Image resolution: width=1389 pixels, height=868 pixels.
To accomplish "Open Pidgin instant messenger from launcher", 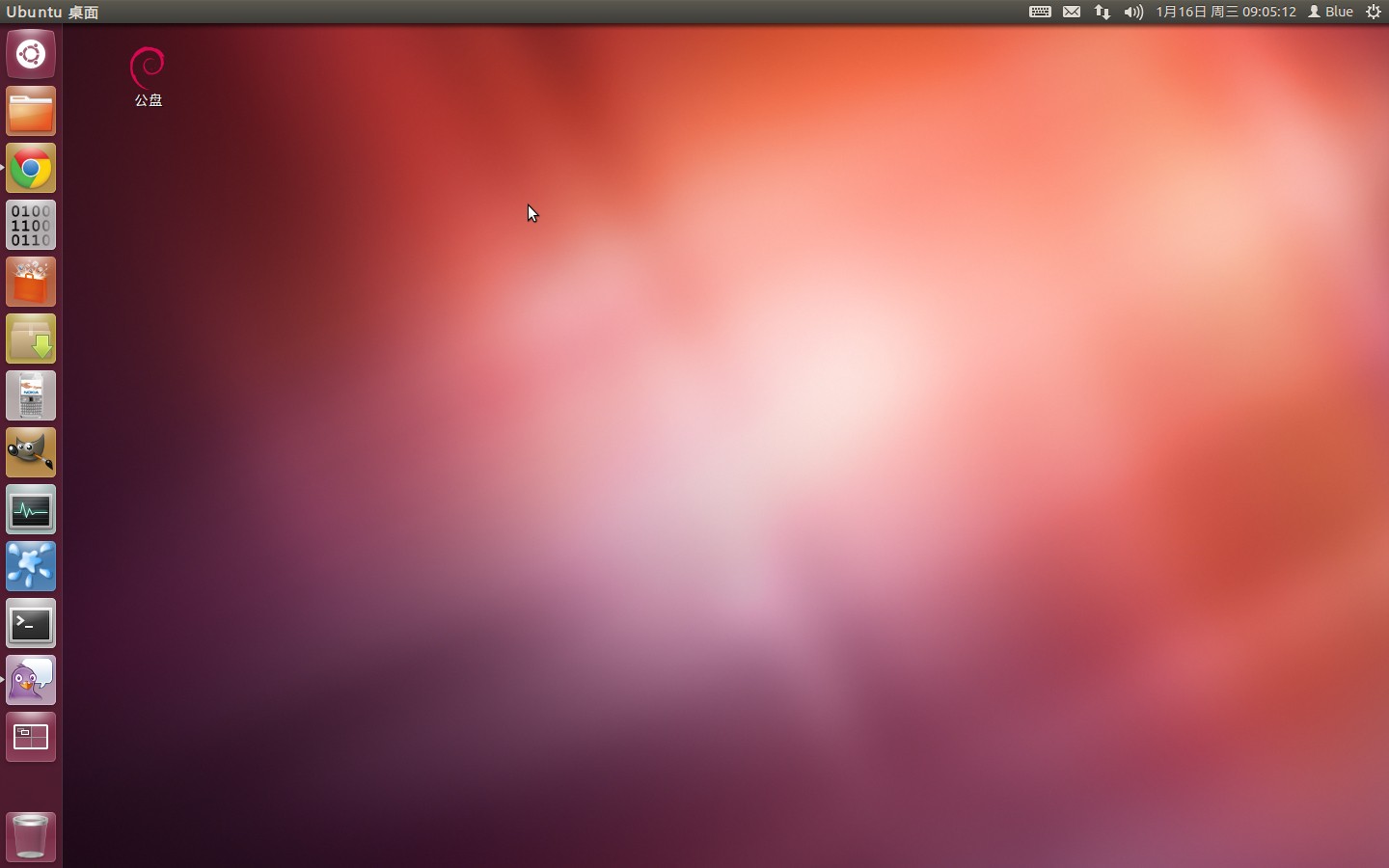I will pos(31,680).
